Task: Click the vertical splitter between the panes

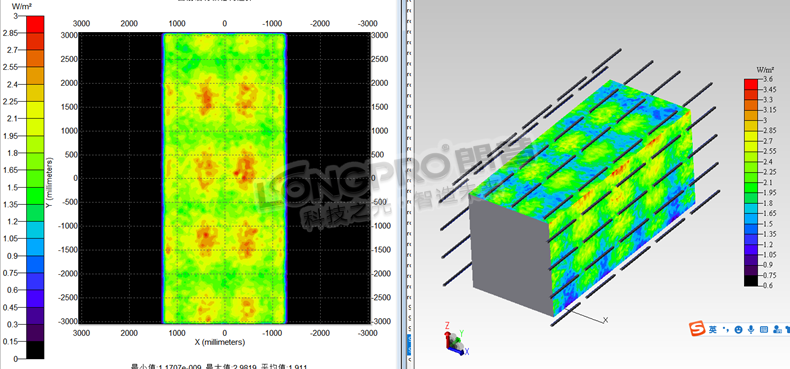Action: coord(403,184)
